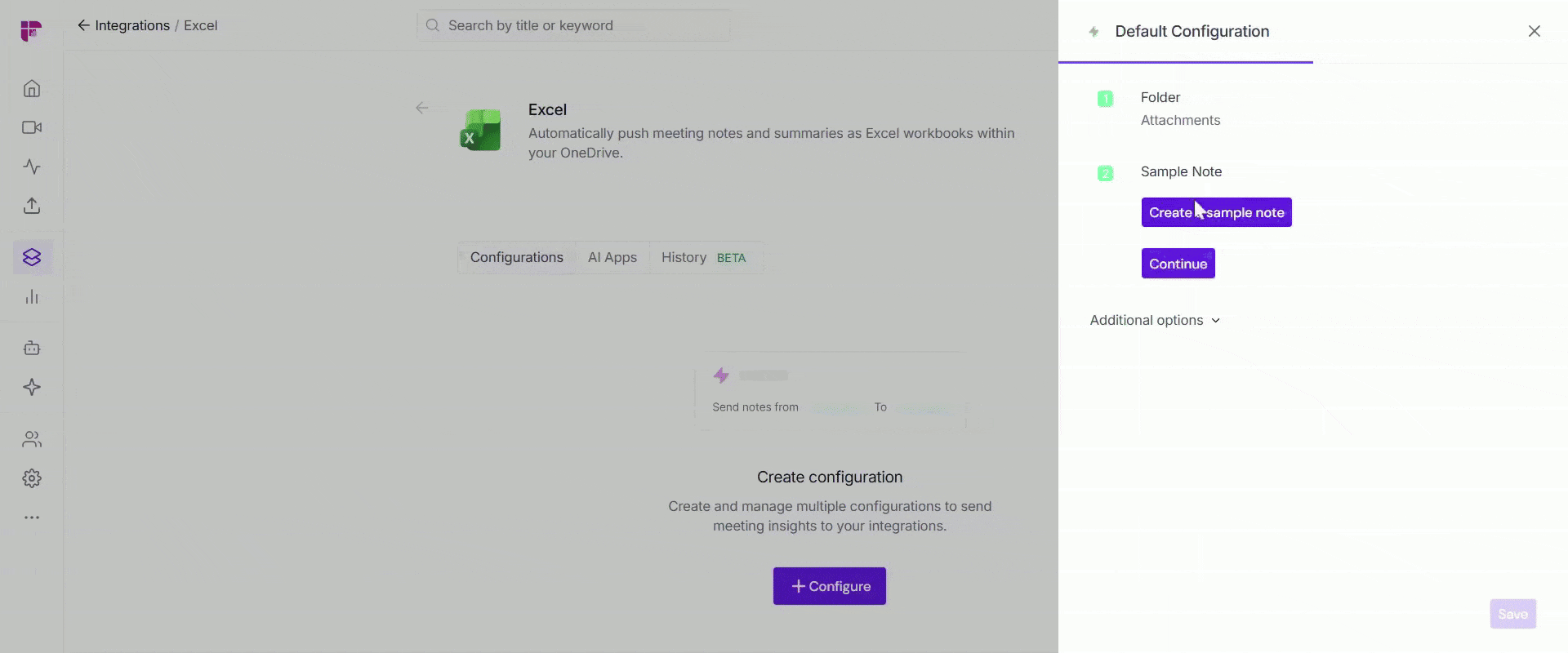Click the Default Configuration title
Viewport: 1568px width, 653px height.
tap(1192, 31)
